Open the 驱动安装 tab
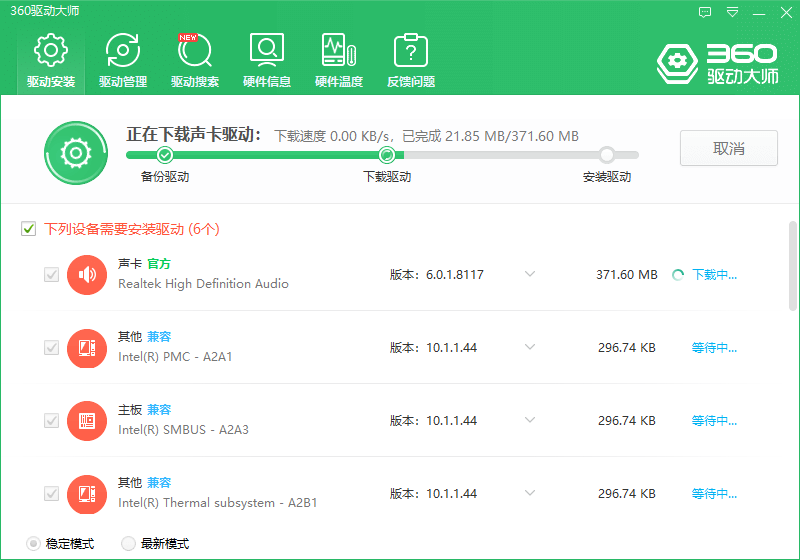 51,61
